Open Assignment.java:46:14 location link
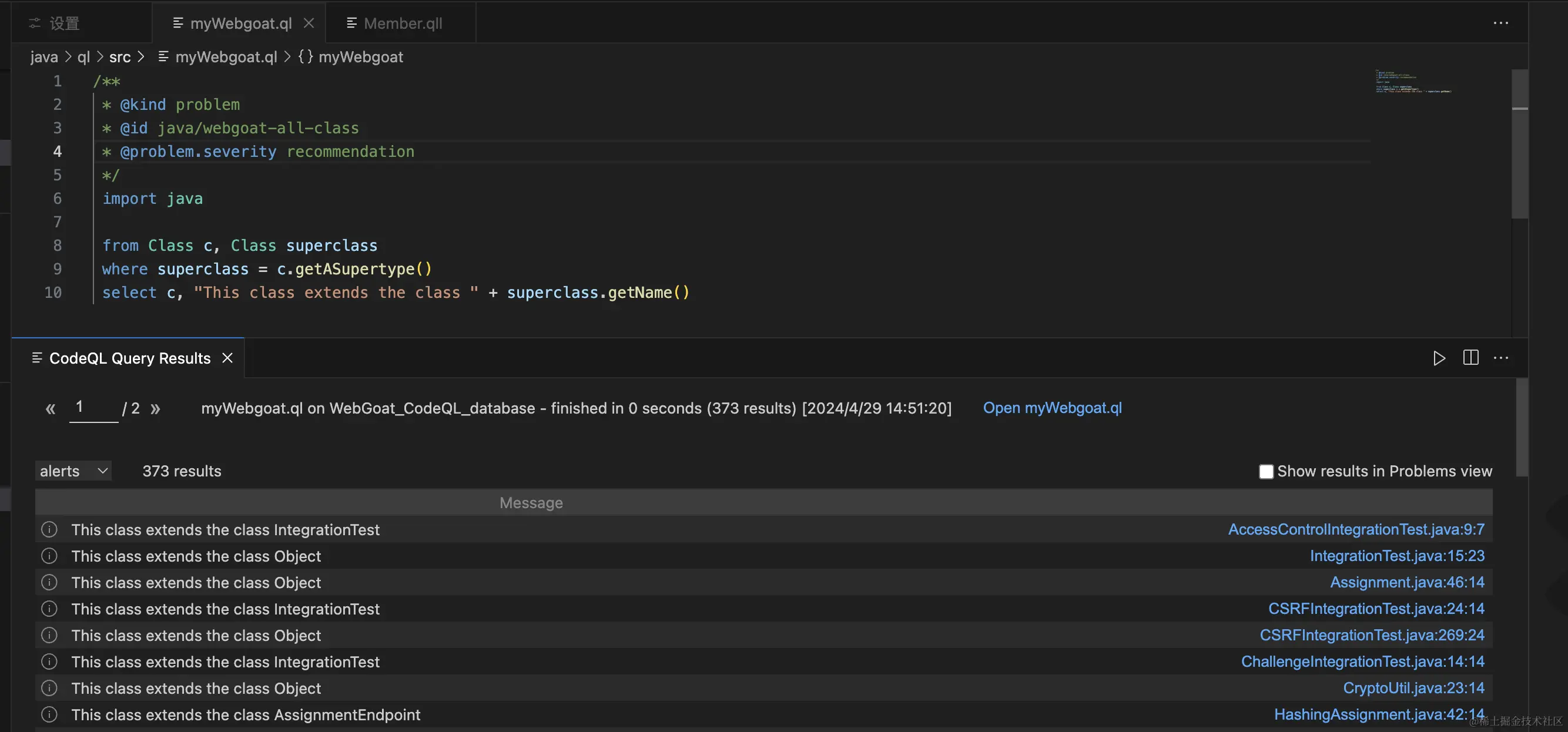 (x=1407, y=582)
